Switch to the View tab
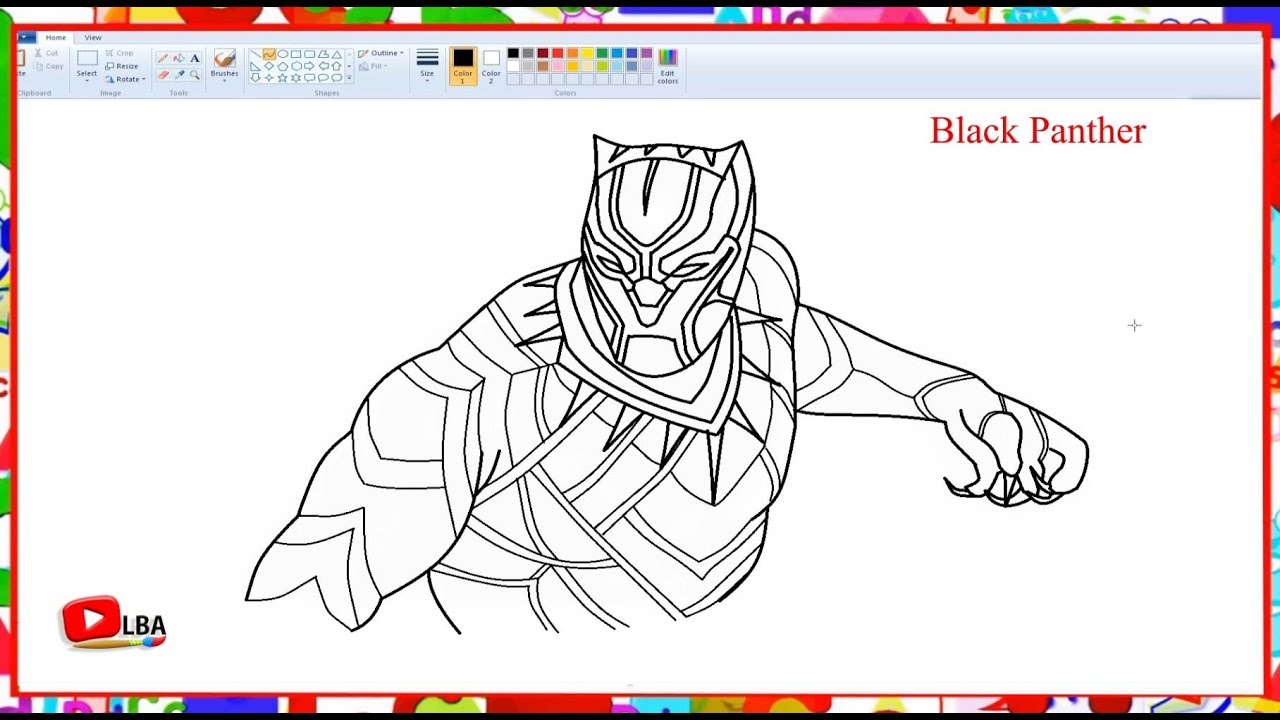This screenshot has height=720, width=1280. click(x=93, y=38)
